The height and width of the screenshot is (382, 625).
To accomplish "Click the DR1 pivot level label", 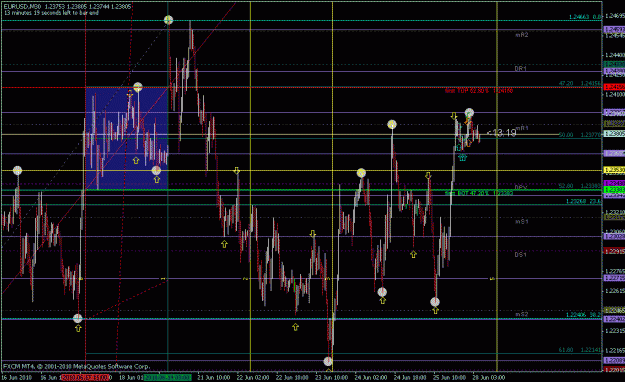I will 520,69.
